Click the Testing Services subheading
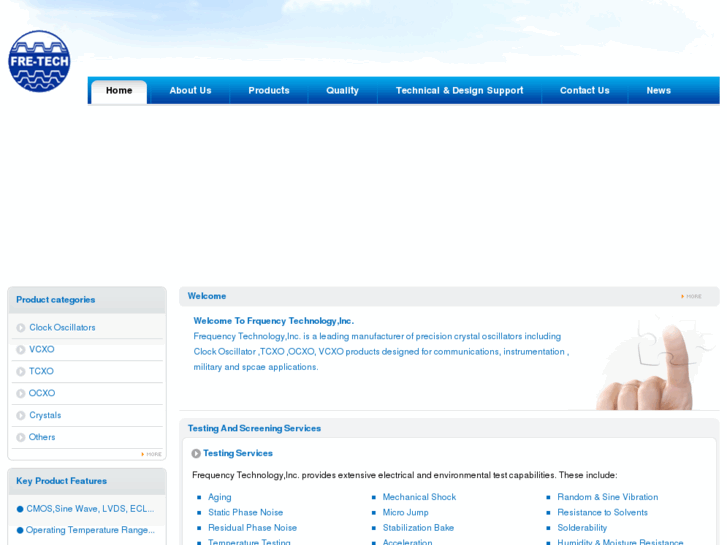 point(238,453)
